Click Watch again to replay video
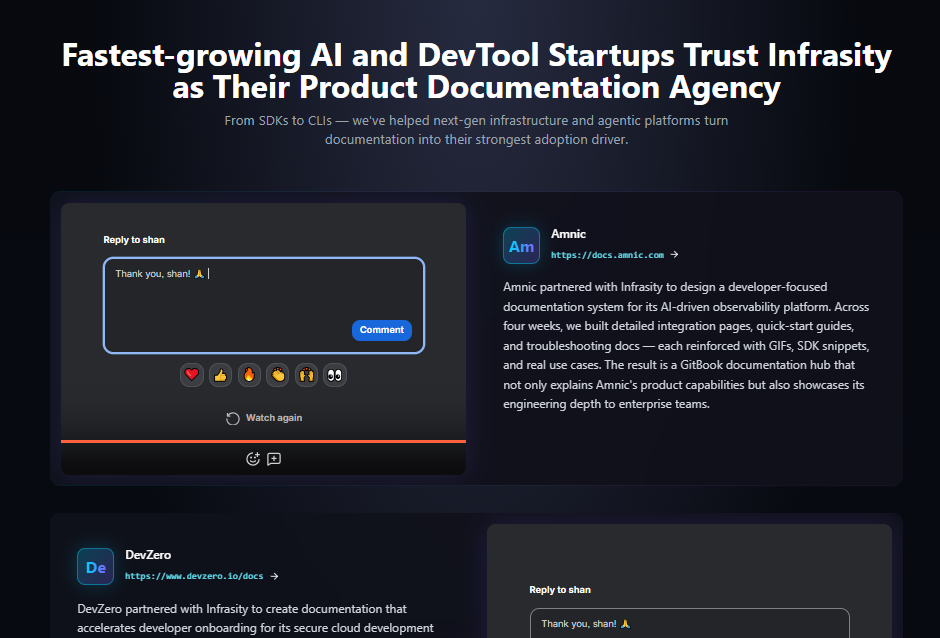Image resolution: width=940 pixels, height=638 pixels. click(264, 418)
